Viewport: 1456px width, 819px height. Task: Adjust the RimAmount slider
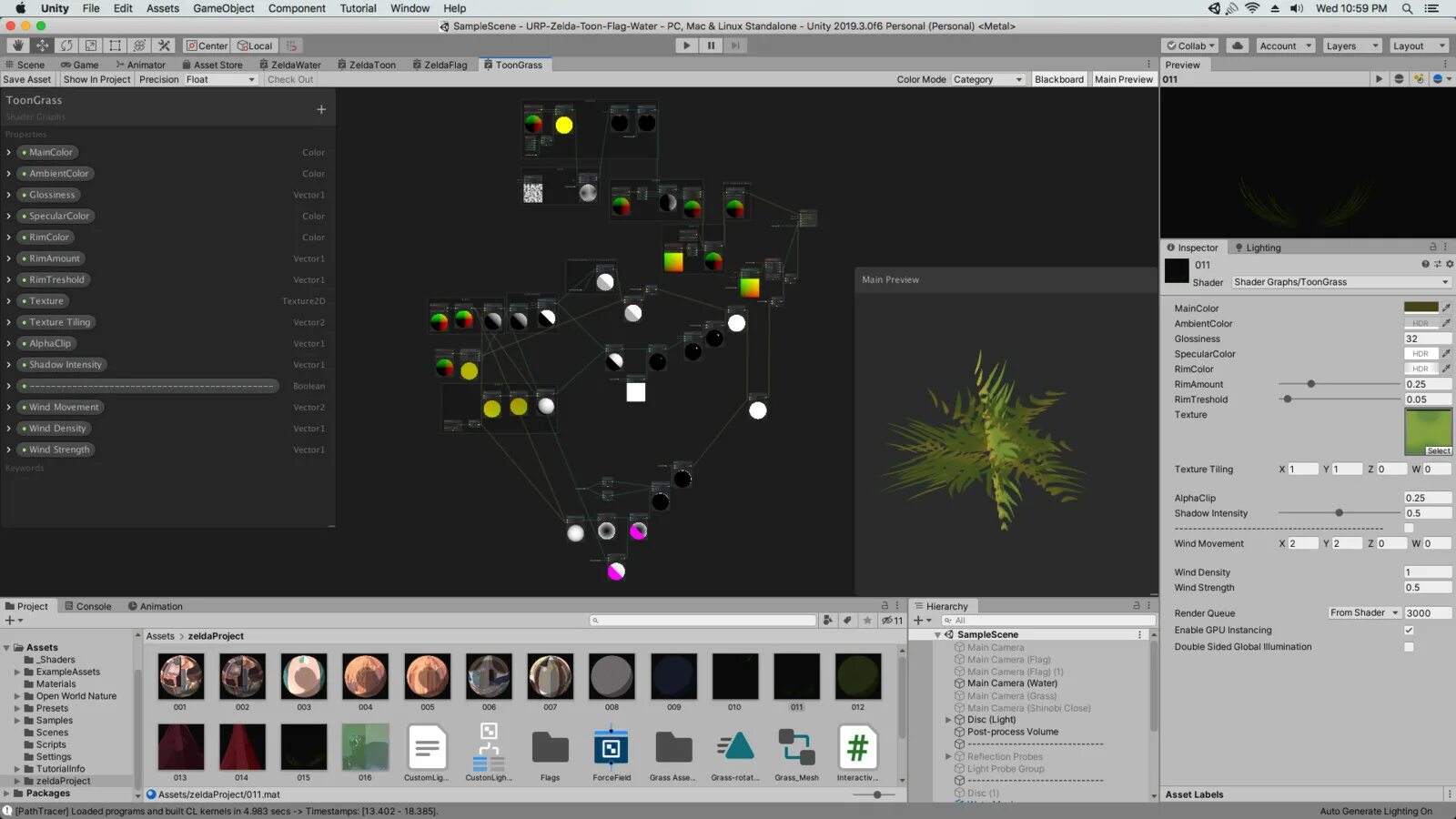1340,384
